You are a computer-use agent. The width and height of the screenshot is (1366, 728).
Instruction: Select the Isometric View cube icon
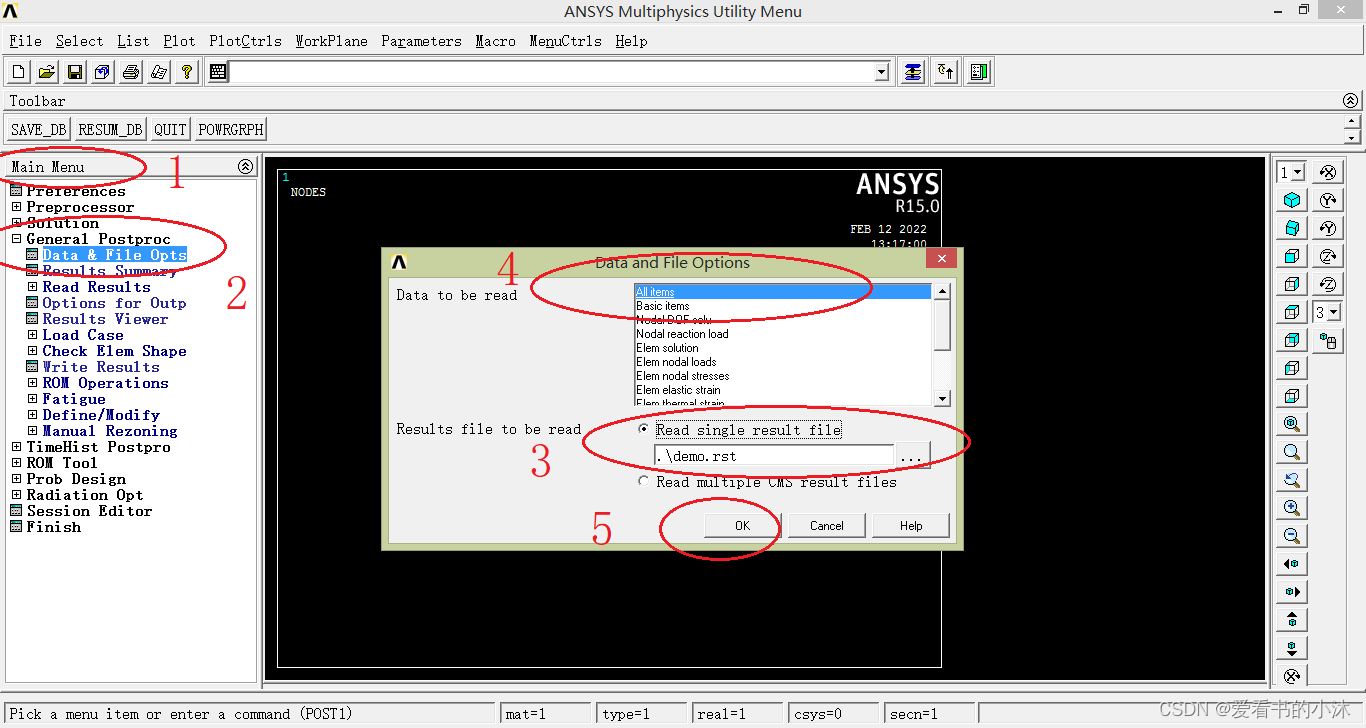pos(1292,200)
